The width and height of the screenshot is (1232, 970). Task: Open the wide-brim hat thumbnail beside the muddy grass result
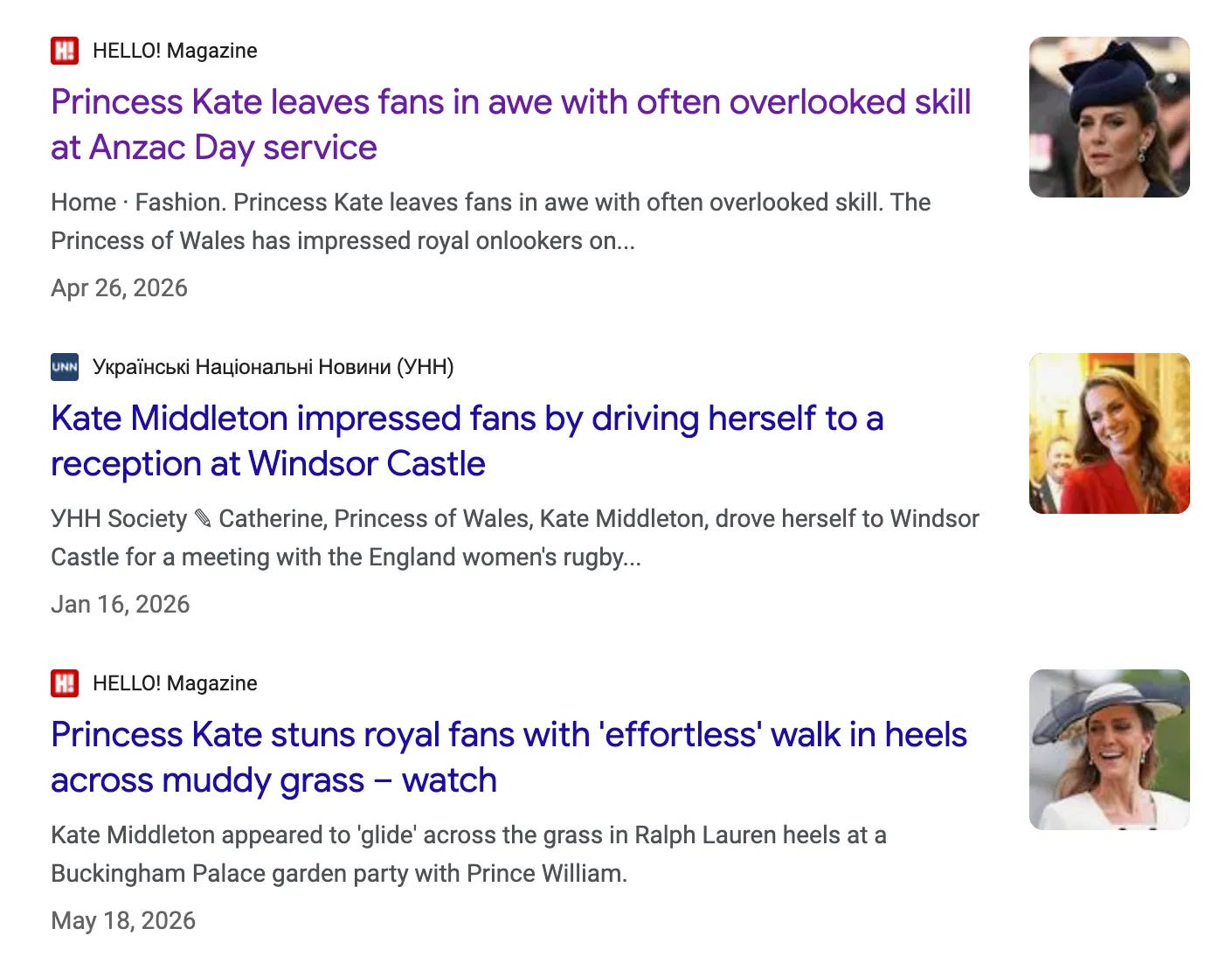pyautogui.click(x=1110, y=750)
